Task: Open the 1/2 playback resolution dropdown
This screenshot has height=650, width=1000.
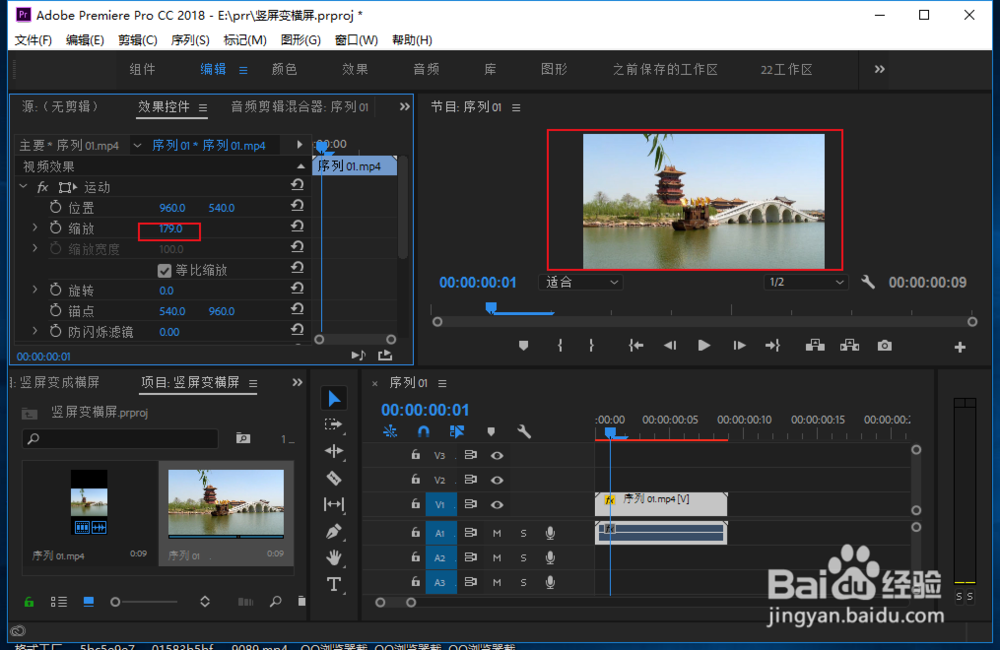Action: tap(806, 282)
